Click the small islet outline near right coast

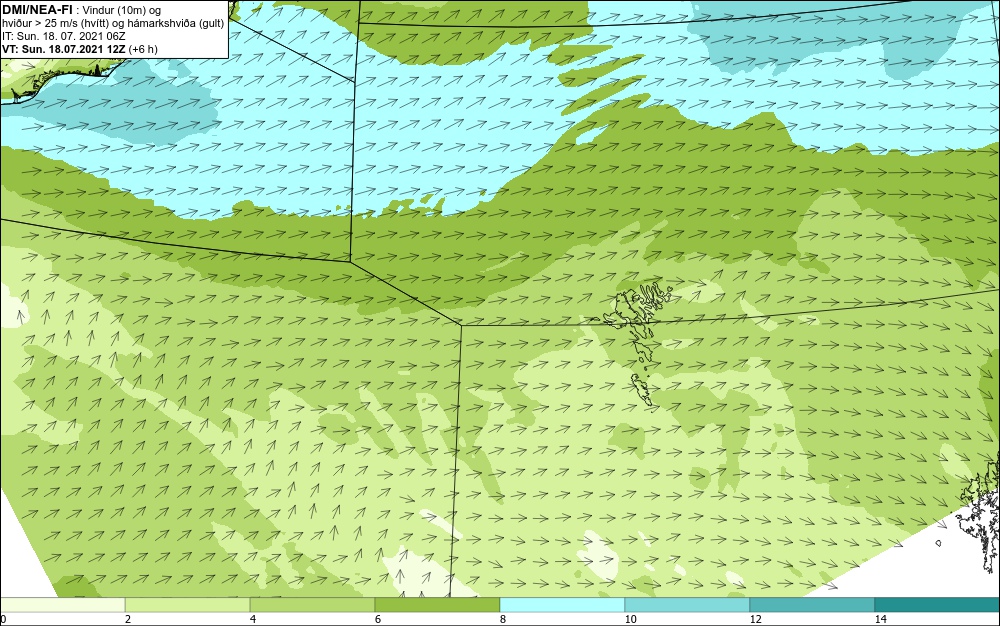pos(939,543)
